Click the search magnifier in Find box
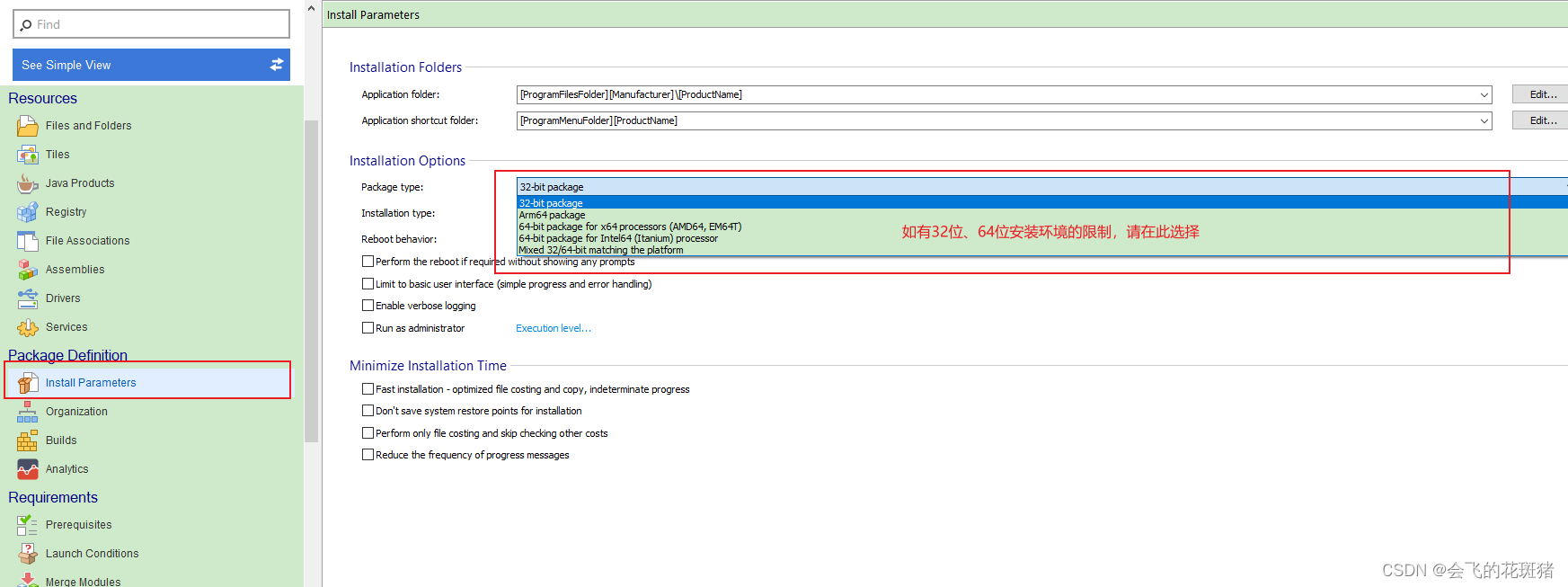This screenshot has width=1568, height=587. [x=26, y=25]
